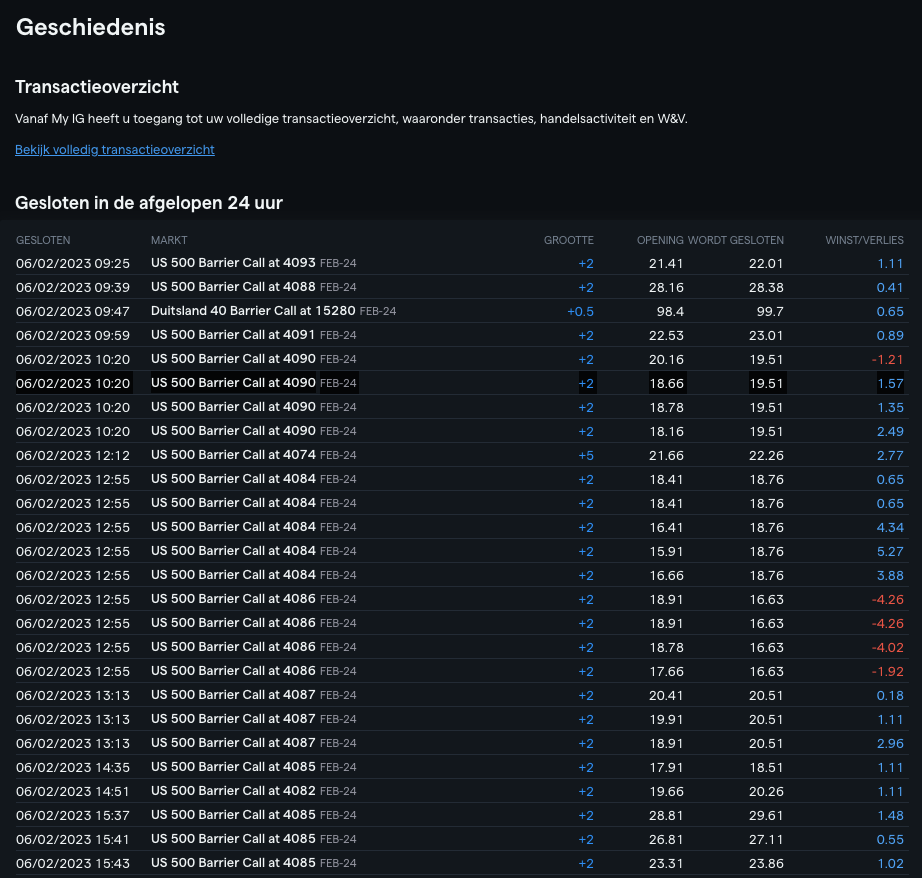Viewport: 922px width, 878px height.
Task: Select the loss value -1.21
Action: click(x=887, y=359)
